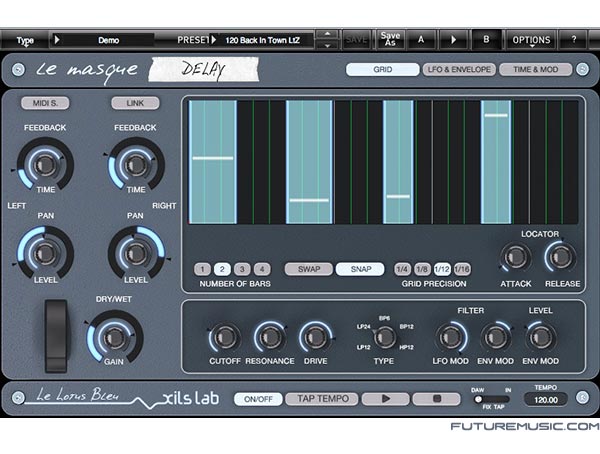Select the B comparison slot
The image size is (600, 454).
[x=486, y=39]
